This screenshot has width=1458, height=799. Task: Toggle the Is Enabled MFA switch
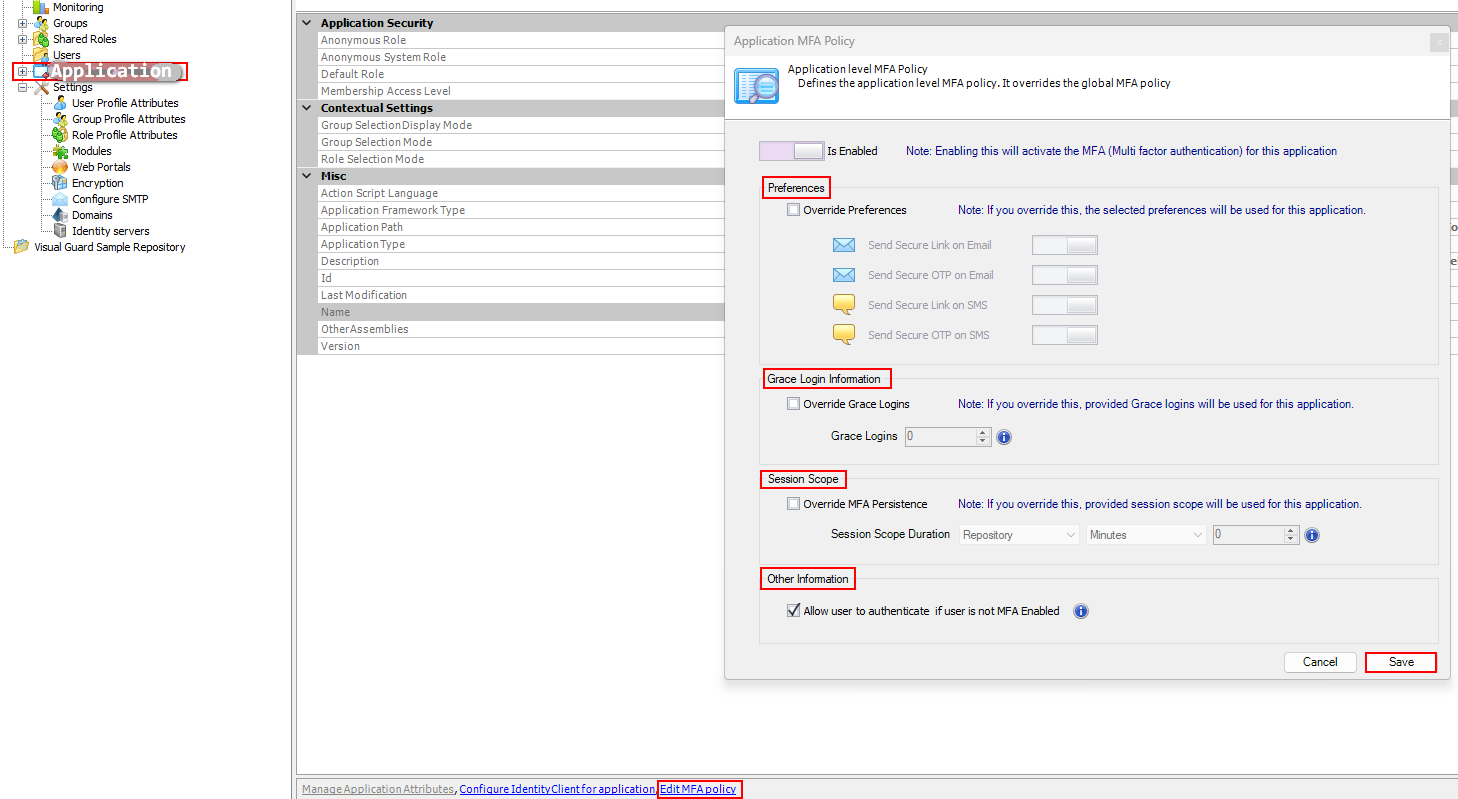tap(792, 151)
